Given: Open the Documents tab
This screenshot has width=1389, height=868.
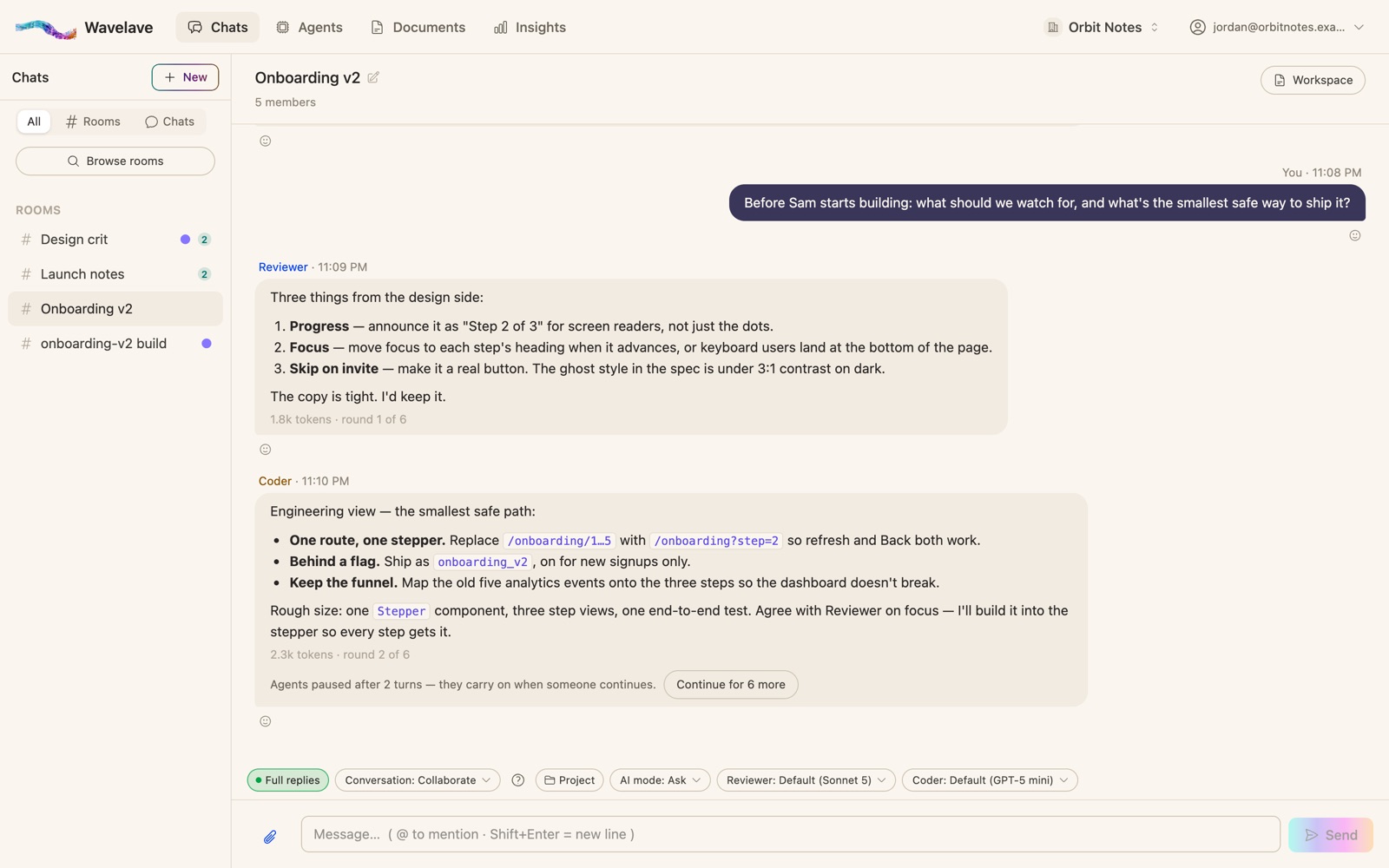Looking at the screenshot, I should point(418,27).
